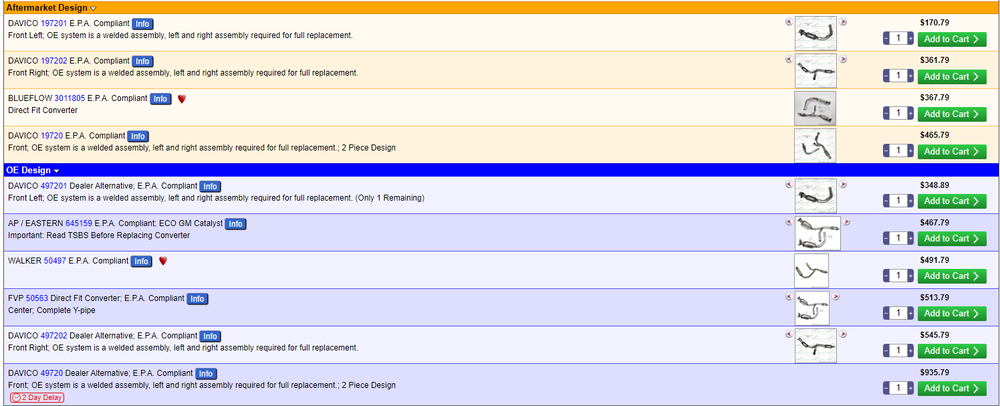Open part number link 49720

(x=52, y=373)
